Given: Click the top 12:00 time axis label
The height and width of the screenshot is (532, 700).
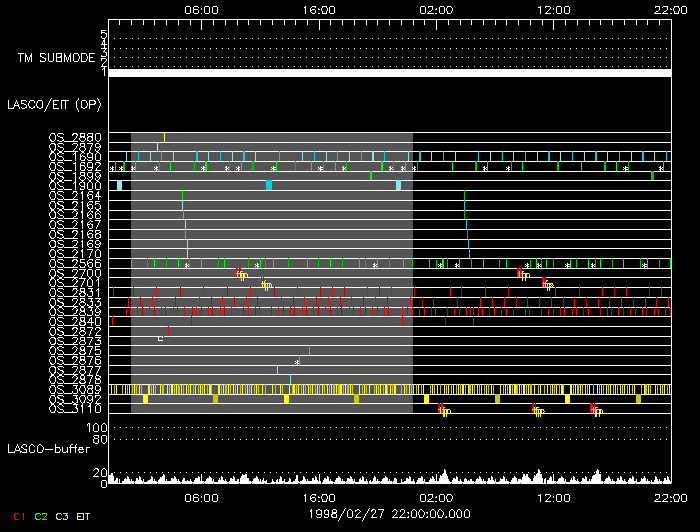Looking at the screenshot, I should click(553, 8).
